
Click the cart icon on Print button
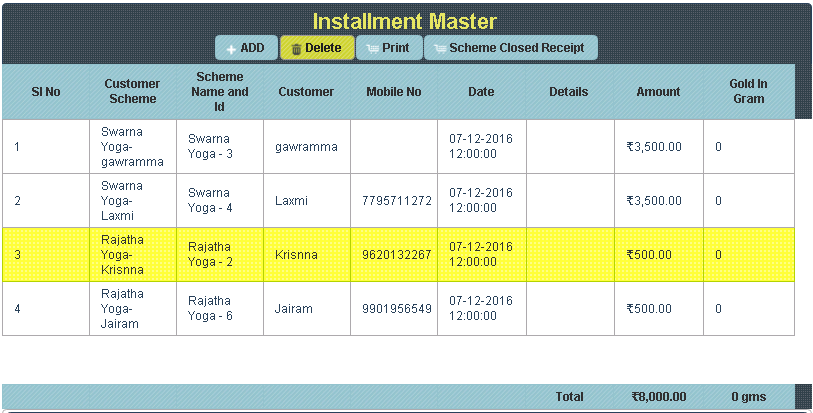[373, 49]
